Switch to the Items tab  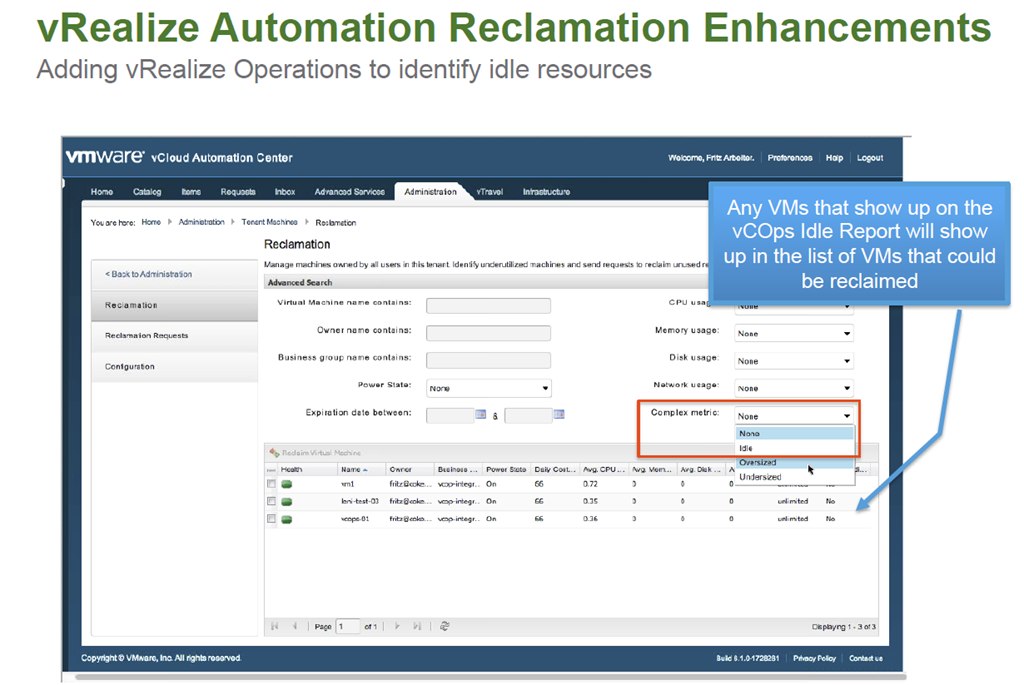tap(191, 192)
